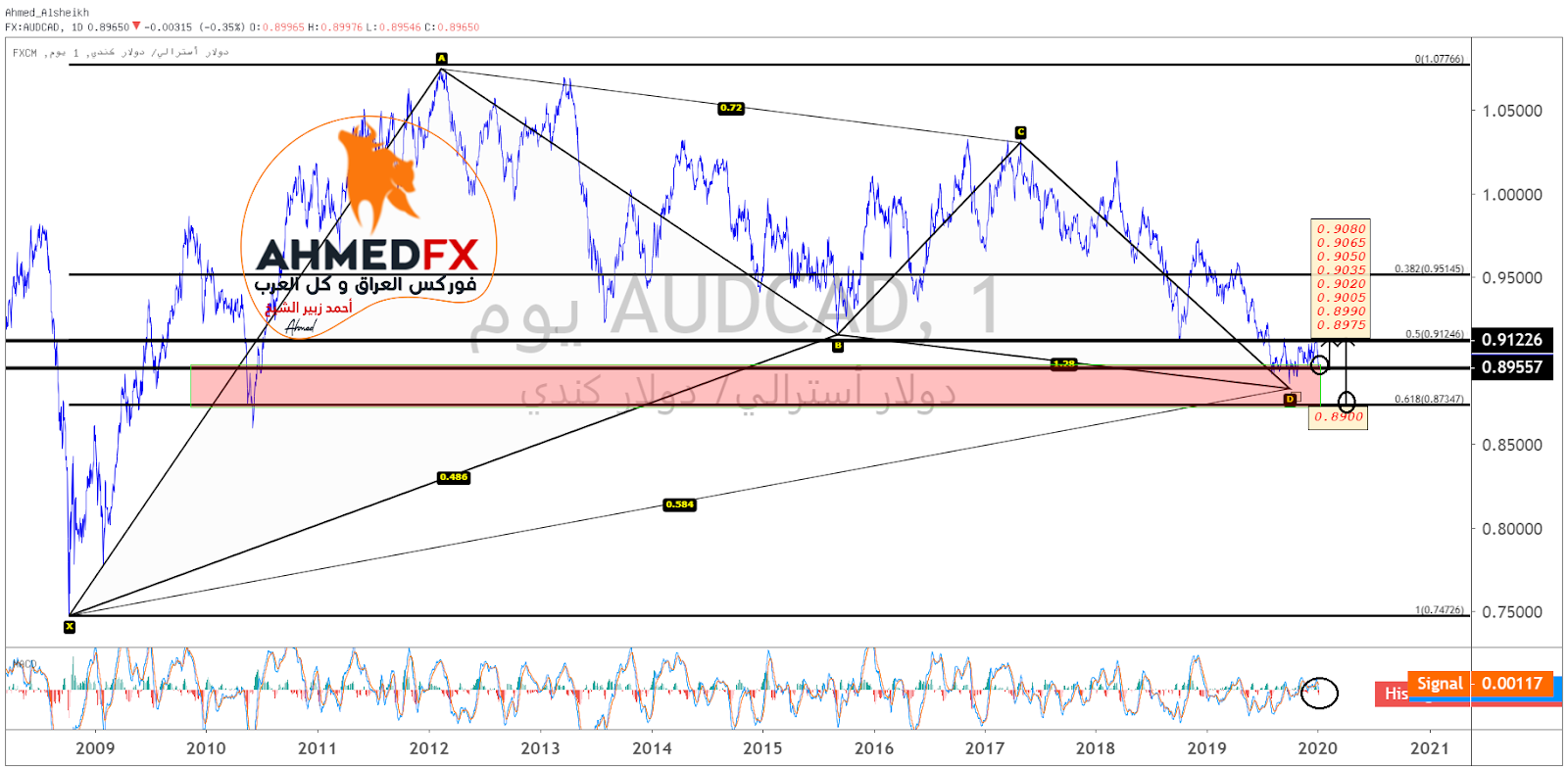Click the Ahmed_Alsheikh author name
Image resolution: width=1568 pixels, height=767 pixels.
point(47,13)
